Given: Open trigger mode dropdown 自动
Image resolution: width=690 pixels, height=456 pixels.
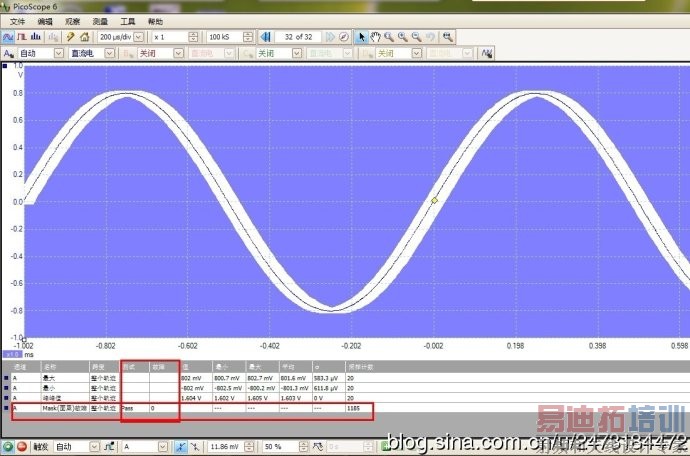Looking at the screenshot, I should click(x=95, y=447).
